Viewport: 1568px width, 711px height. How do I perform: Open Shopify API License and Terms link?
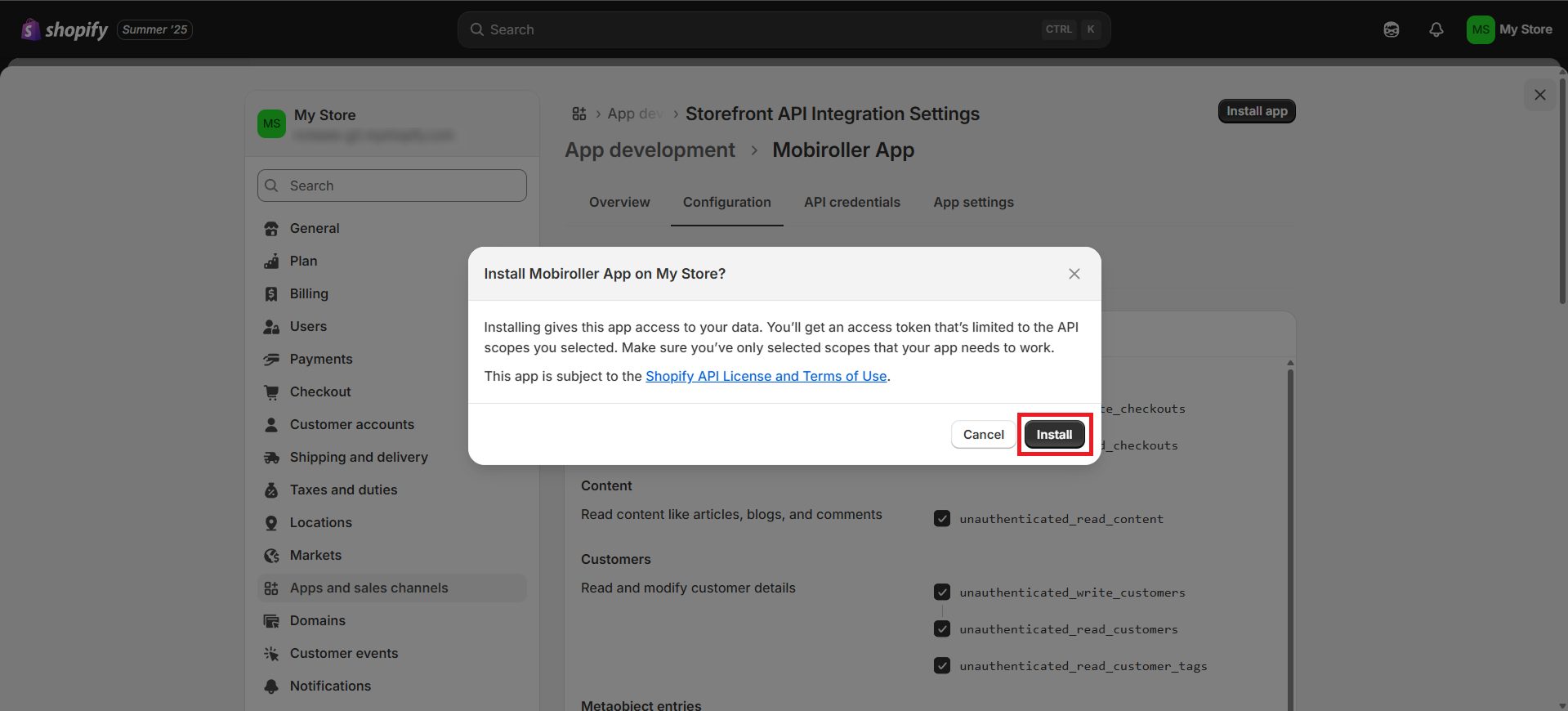coord(766,376)
